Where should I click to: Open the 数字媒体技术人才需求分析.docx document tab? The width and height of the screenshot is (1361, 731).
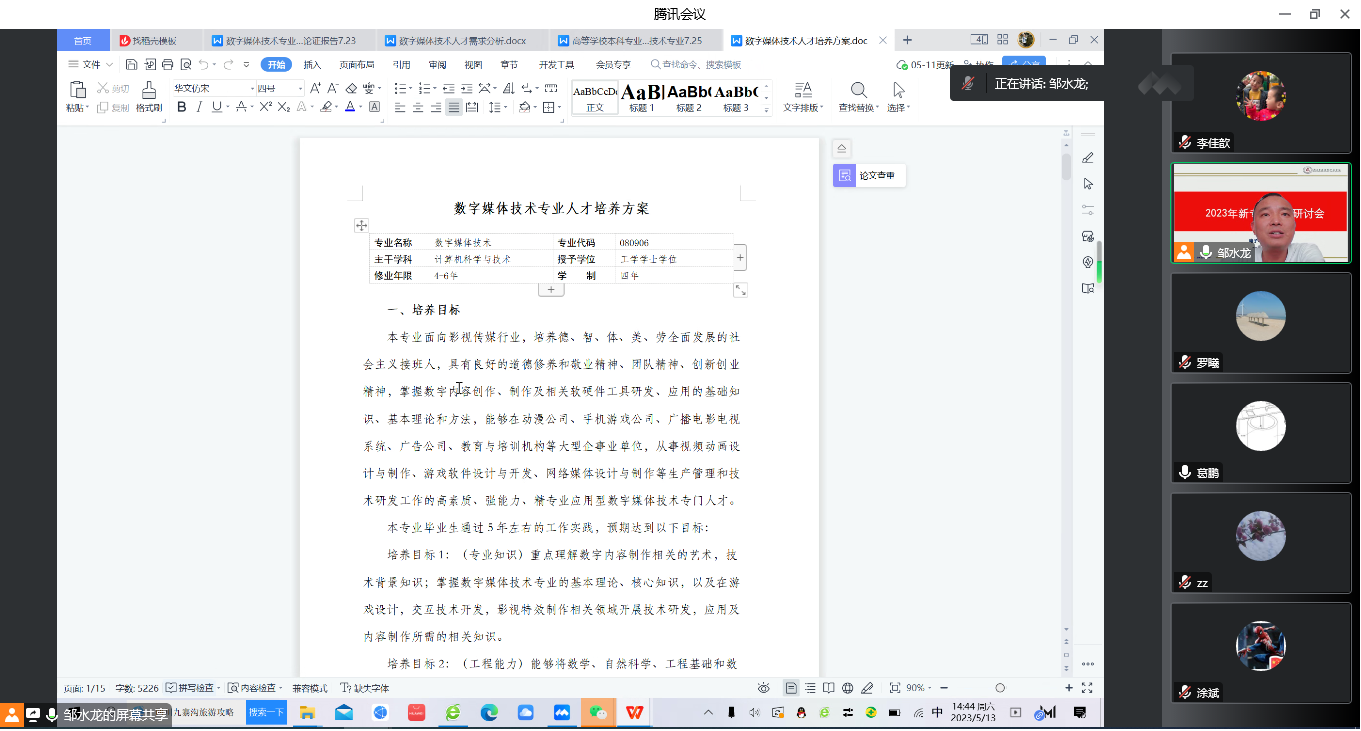click(x=462, y=41)
